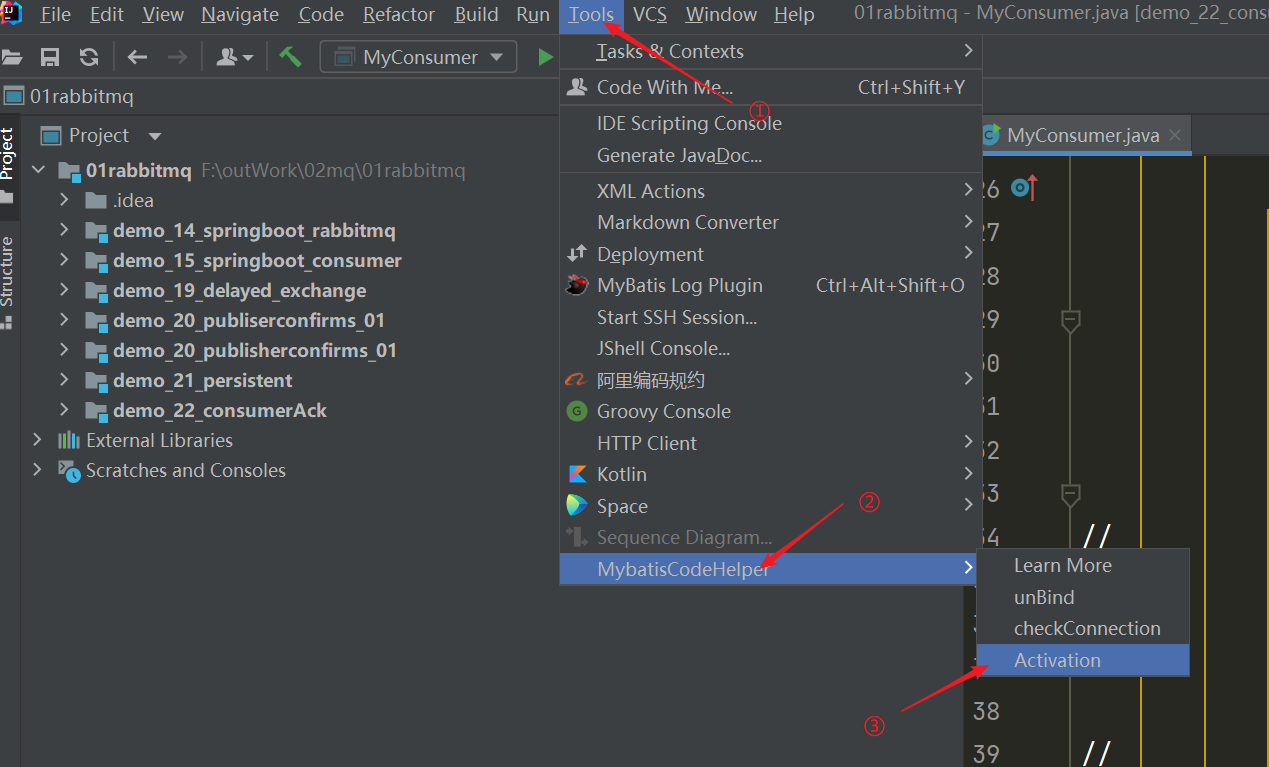
Task: Open HTTP Client submenu
Action: coord(771,443)
